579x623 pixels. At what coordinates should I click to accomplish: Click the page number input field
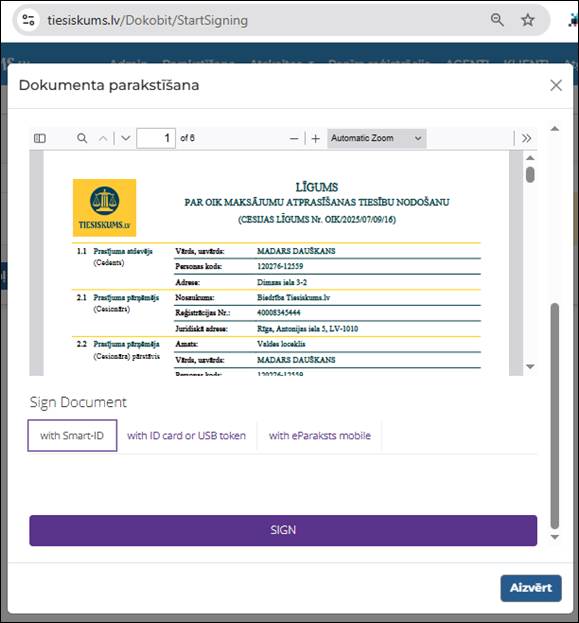pyautogui.click(x=156, y=138)
